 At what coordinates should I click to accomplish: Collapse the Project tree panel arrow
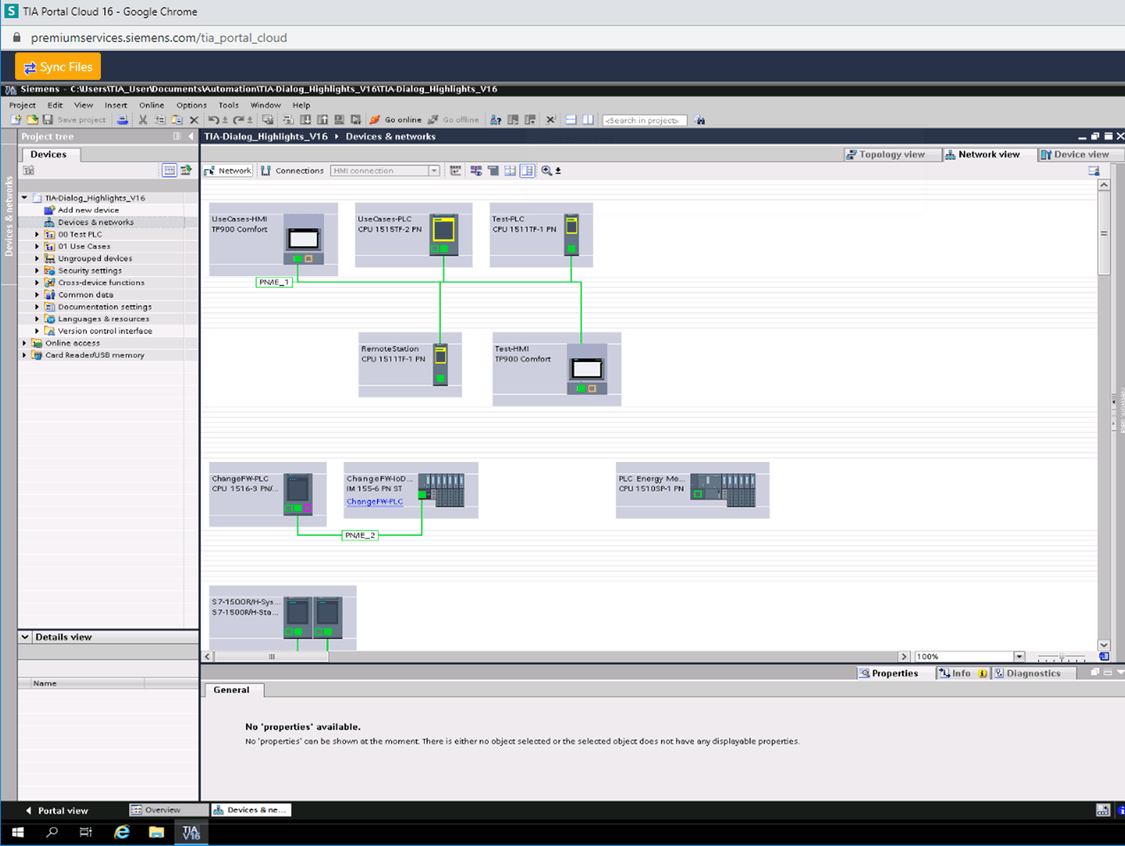(x=191, y=136)
